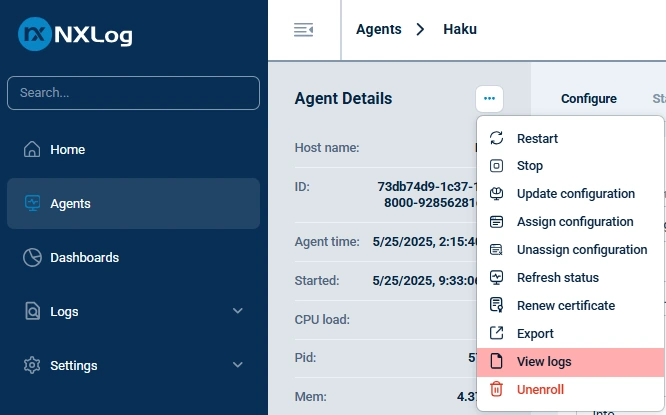Open View logs from the actions menu
This screenshot has width=666, height=415.
click(544, 362)
